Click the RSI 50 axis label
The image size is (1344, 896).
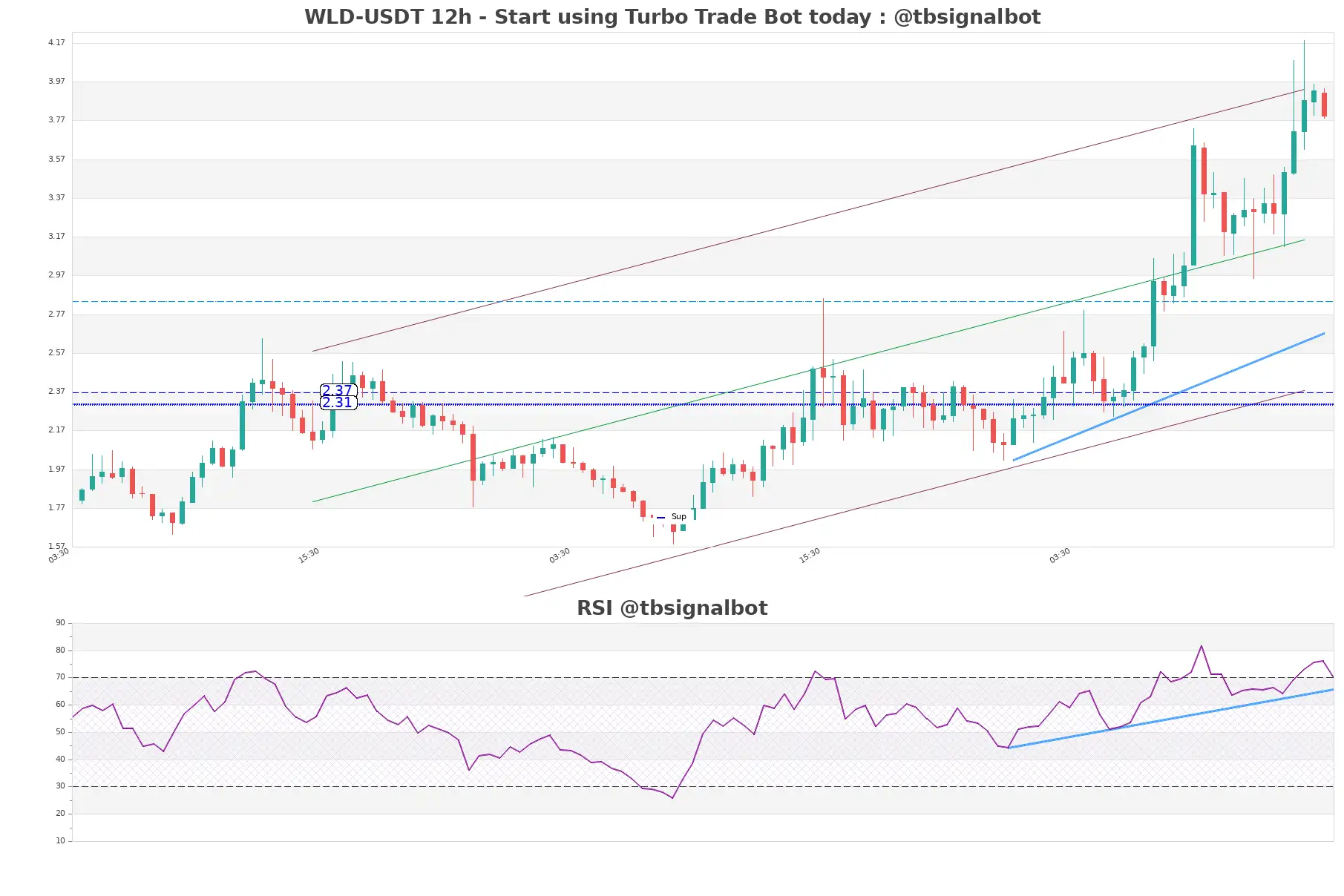pyautogui.click(x=60, y=731)
